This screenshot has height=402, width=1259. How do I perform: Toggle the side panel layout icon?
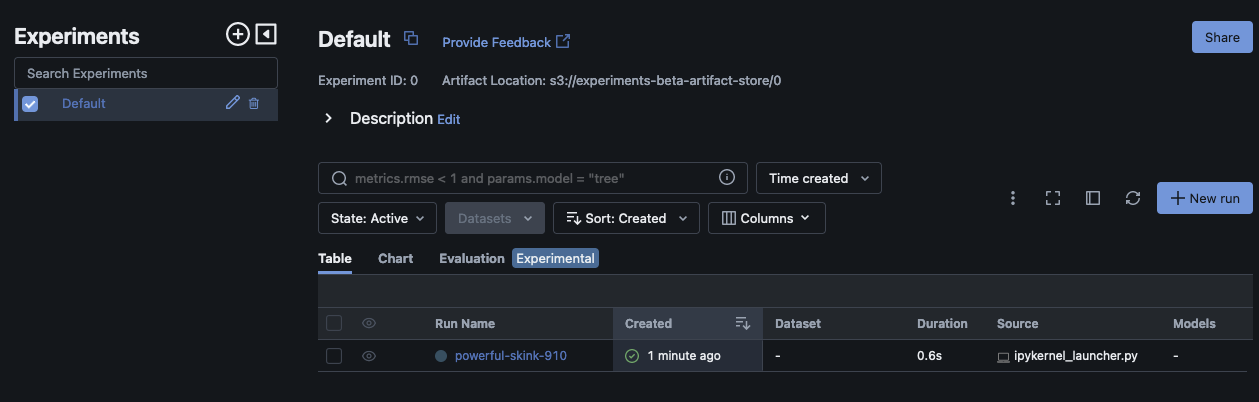tap(1092, 198)
